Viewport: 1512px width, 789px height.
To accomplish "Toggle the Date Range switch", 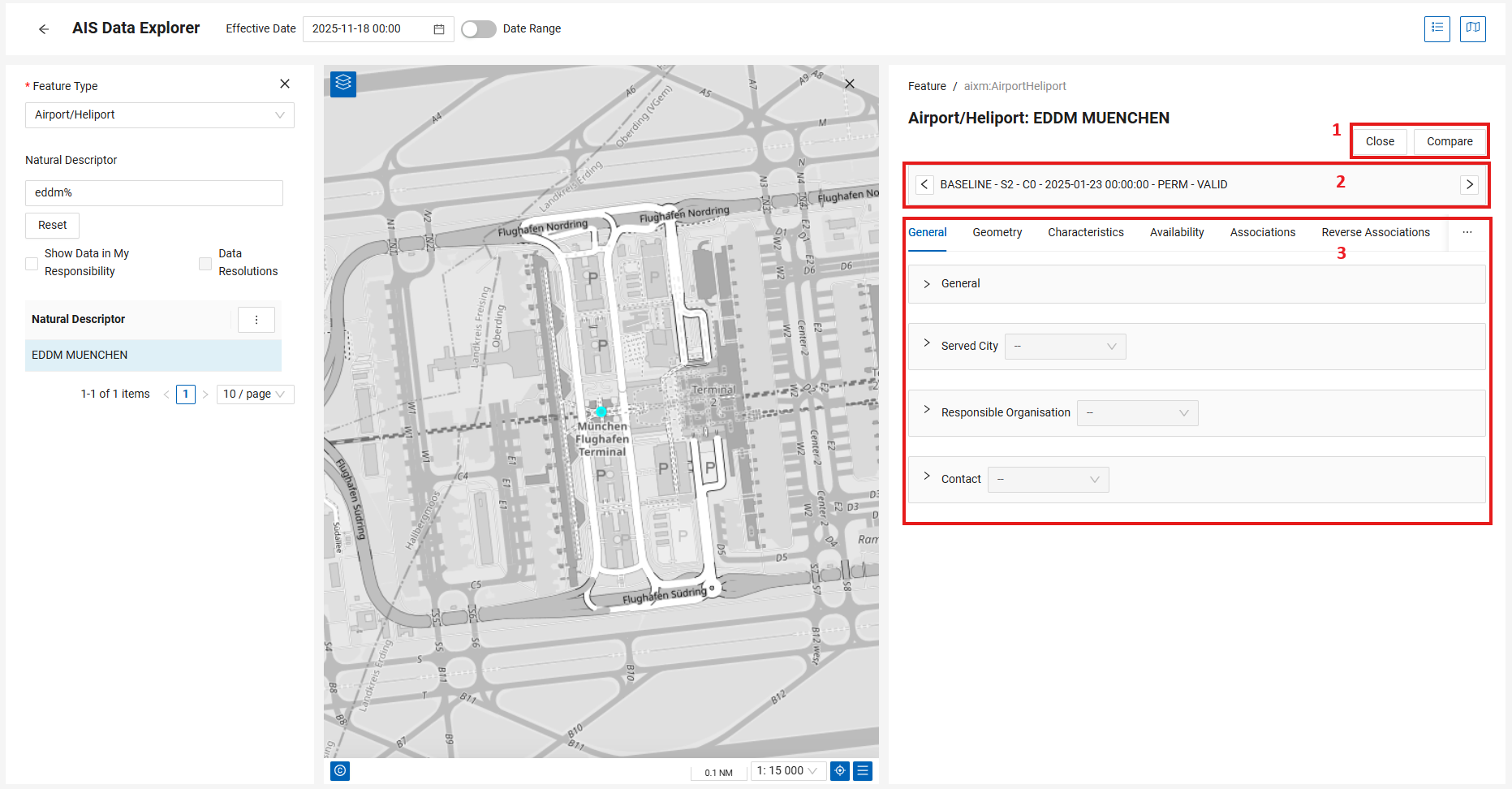I will click(479, 29).
